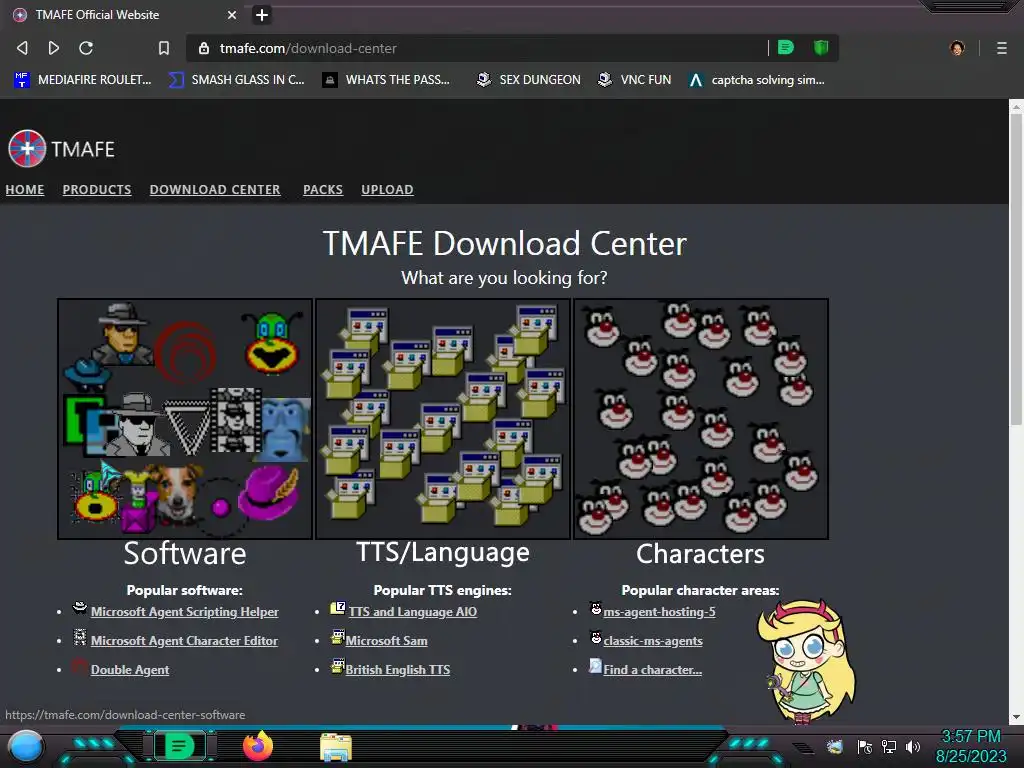Screen dimensions: 1024x768
Task: Open File Explorer from the taskbar
Action: [x=336, y=747]
